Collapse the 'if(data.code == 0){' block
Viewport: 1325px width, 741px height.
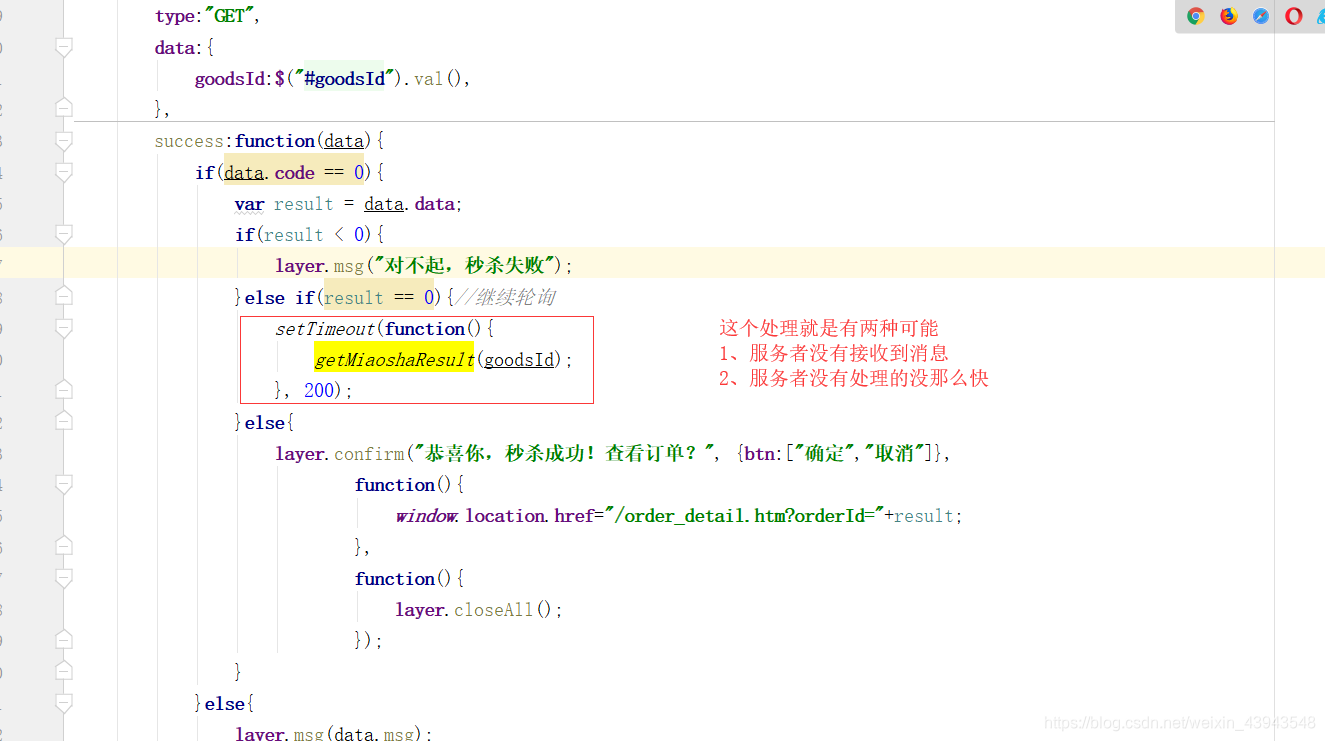click(x=64, y=173)
